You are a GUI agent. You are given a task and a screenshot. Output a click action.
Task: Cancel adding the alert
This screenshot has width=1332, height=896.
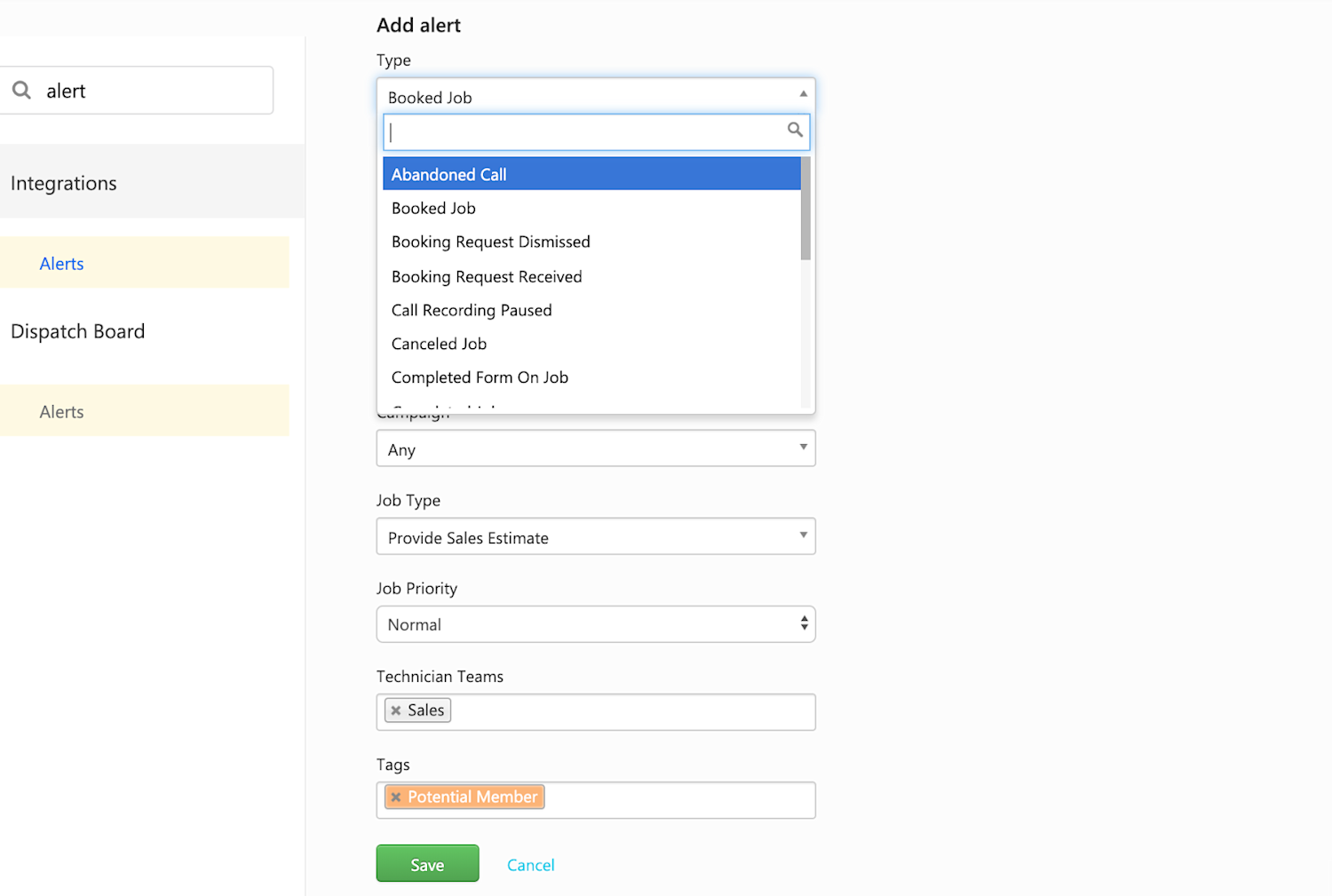tap(530, 864)
